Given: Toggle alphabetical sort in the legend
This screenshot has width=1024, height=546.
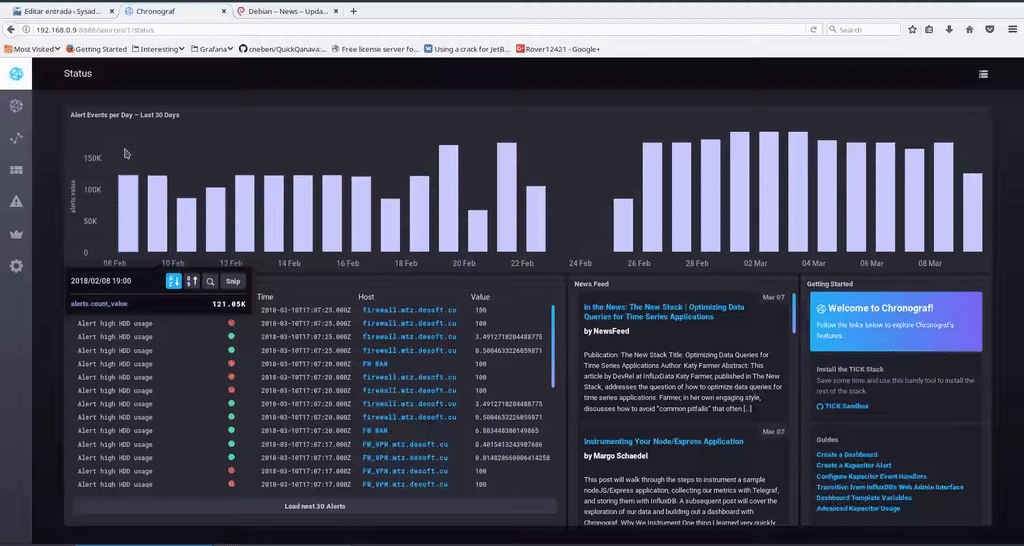Looking at the screenshot, I should [x=174, y=281].
